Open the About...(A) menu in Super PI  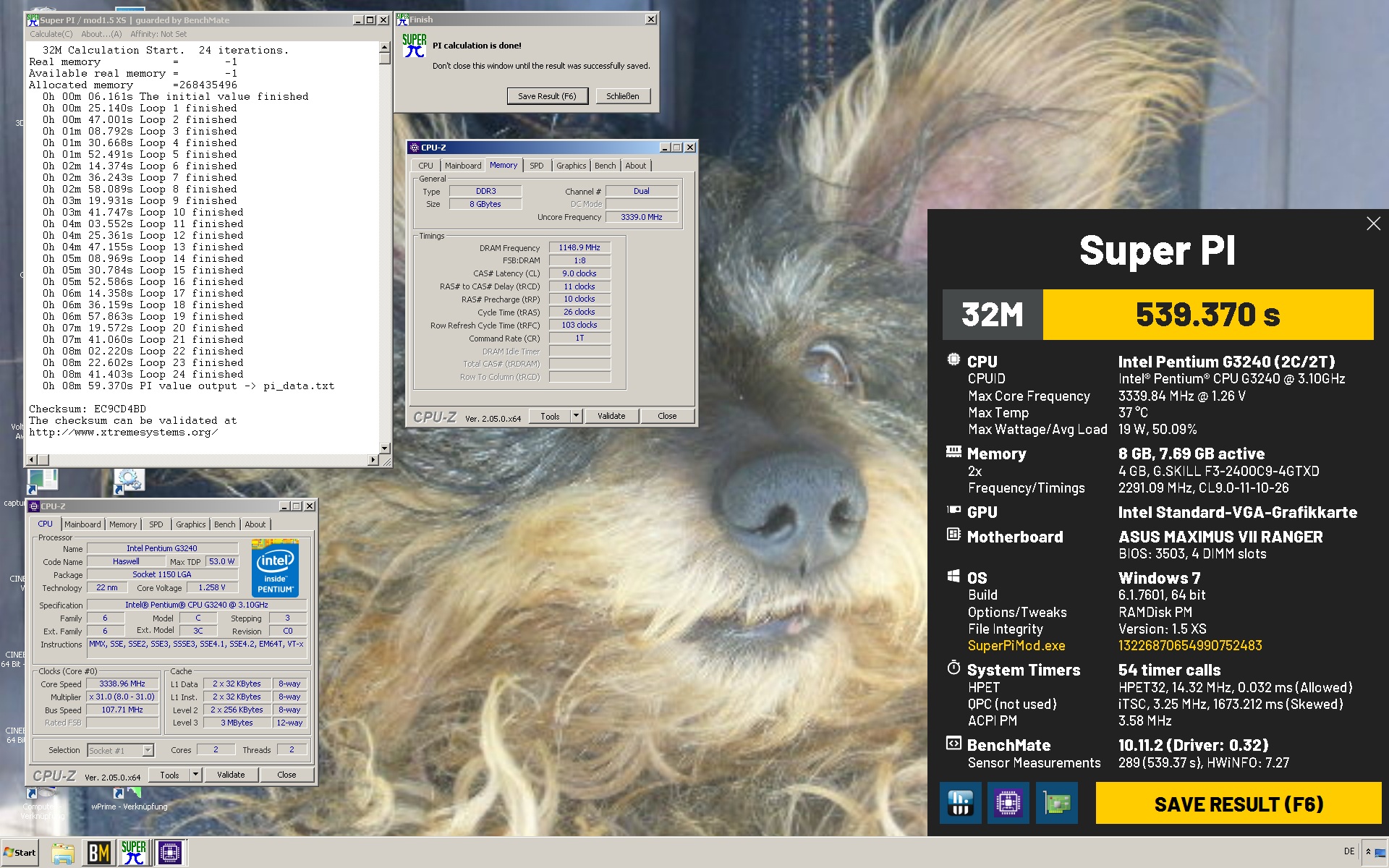[x=101, y=34]
